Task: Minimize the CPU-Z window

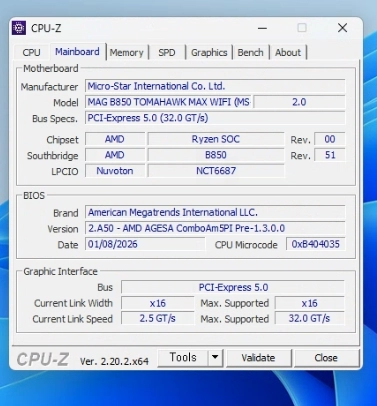Action: point(262,28)
